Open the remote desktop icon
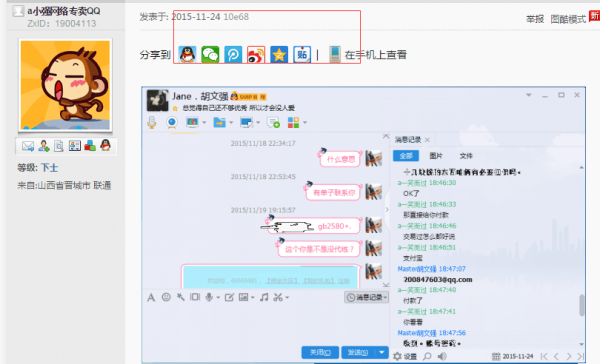600x364 pixels. [x=246, y=122]
